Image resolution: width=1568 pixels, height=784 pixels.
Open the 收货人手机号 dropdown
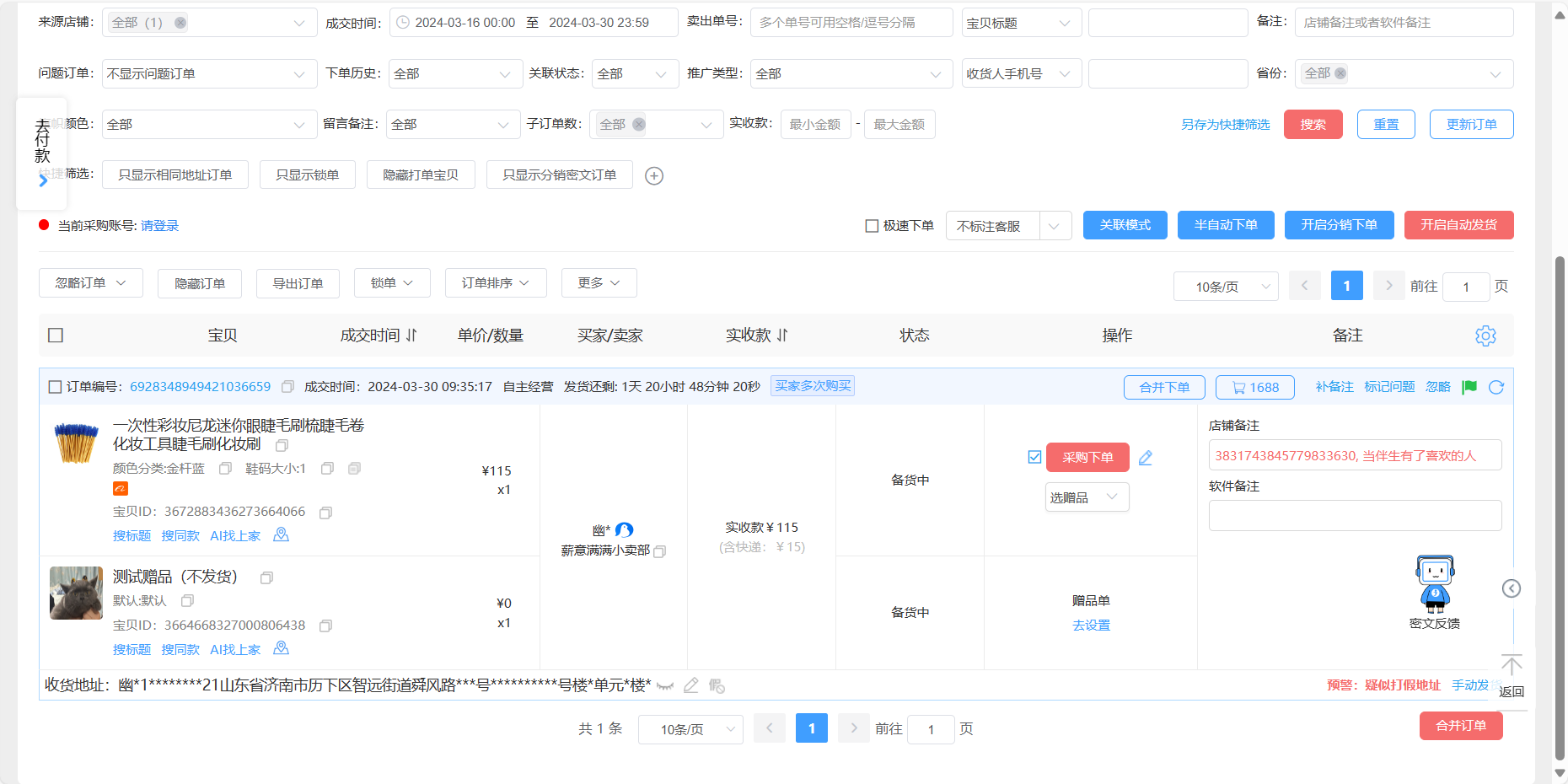pyautogui.click(x=1022, y=74)
